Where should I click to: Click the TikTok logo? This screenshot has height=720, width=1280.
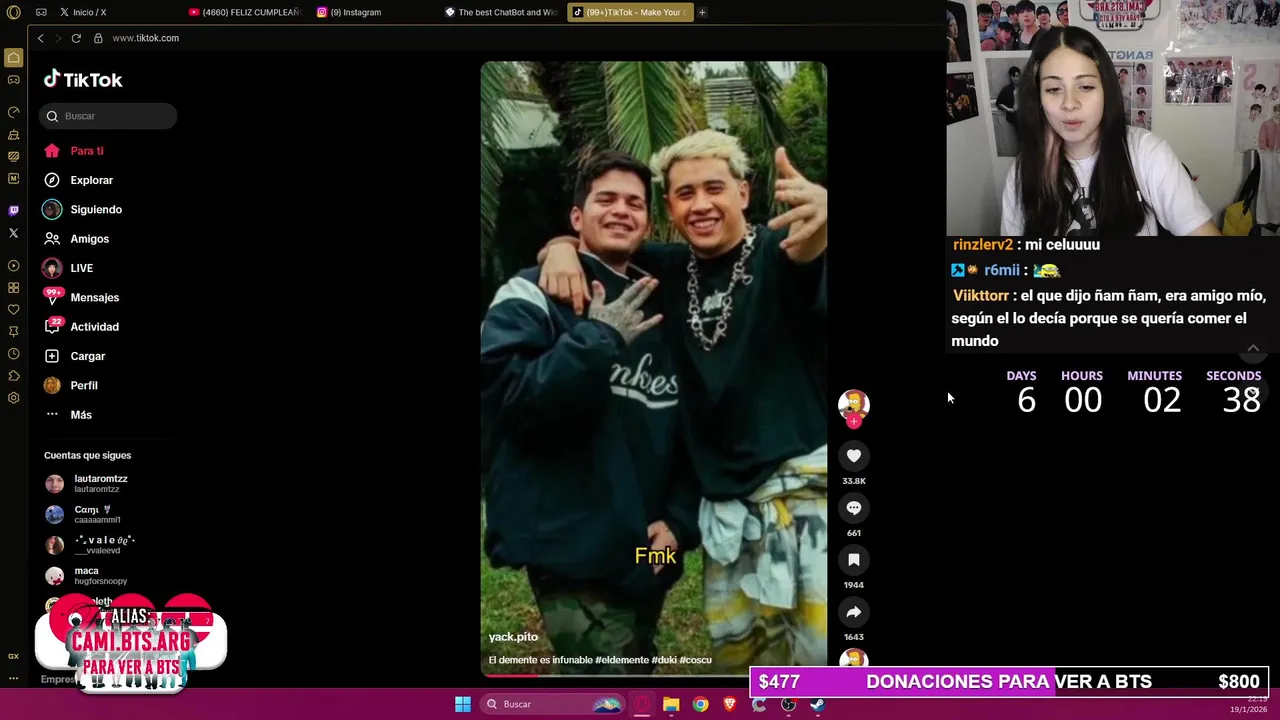[83, 79]
